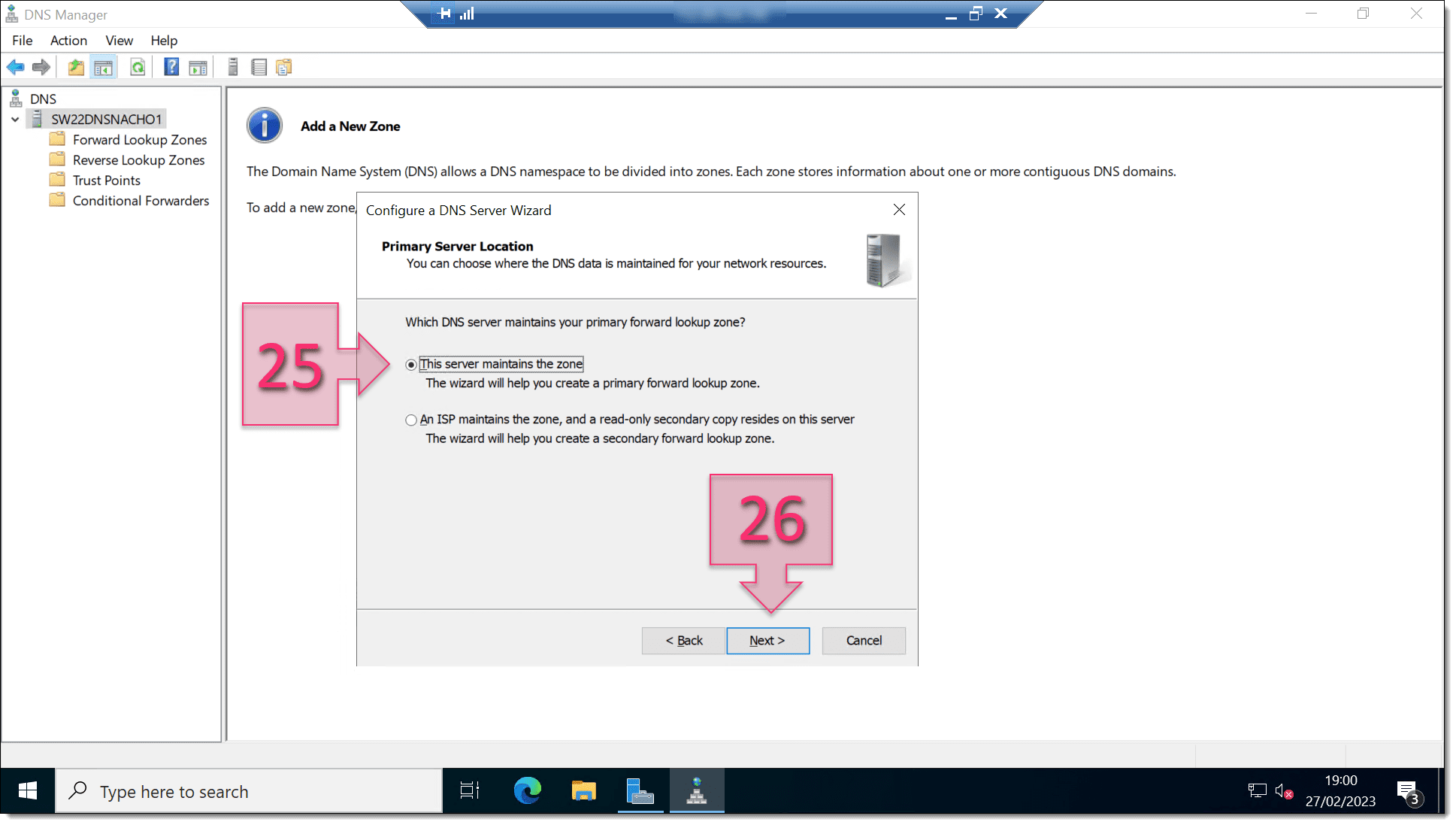Open the View menu
1456x825 pixels.
pos(119,40)
